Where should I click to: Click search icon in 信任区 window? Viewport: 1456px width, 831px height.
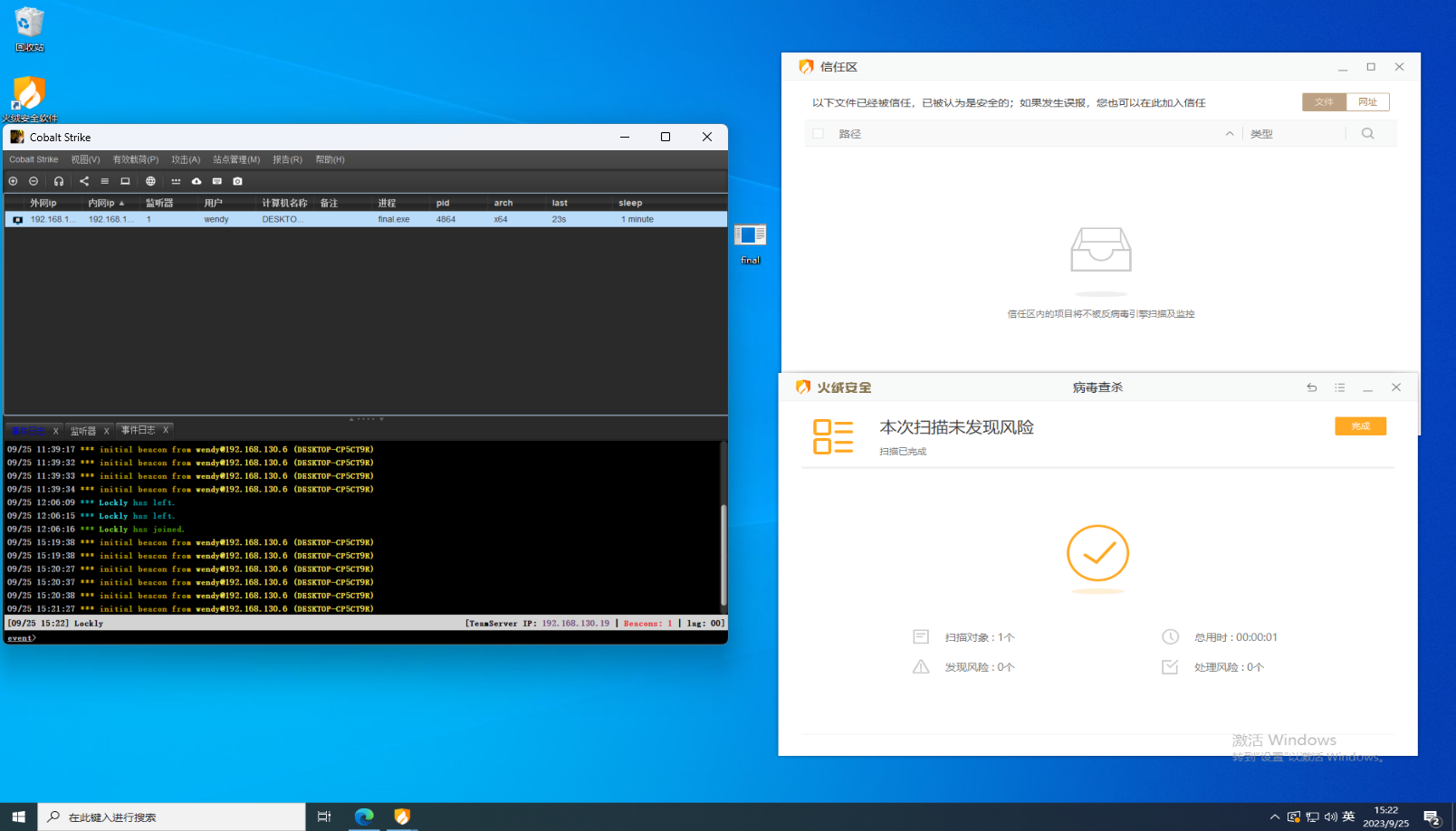pos(1367,134)
